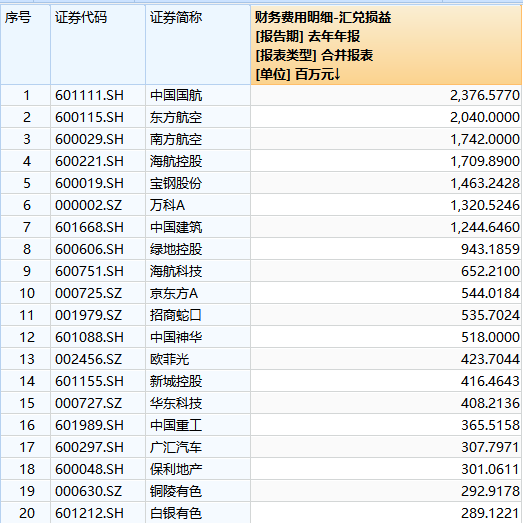Image resolution: width=523 pixels, height=523 pixels.
Task: Select stock name 南方航空
Action: pos(176,139)
